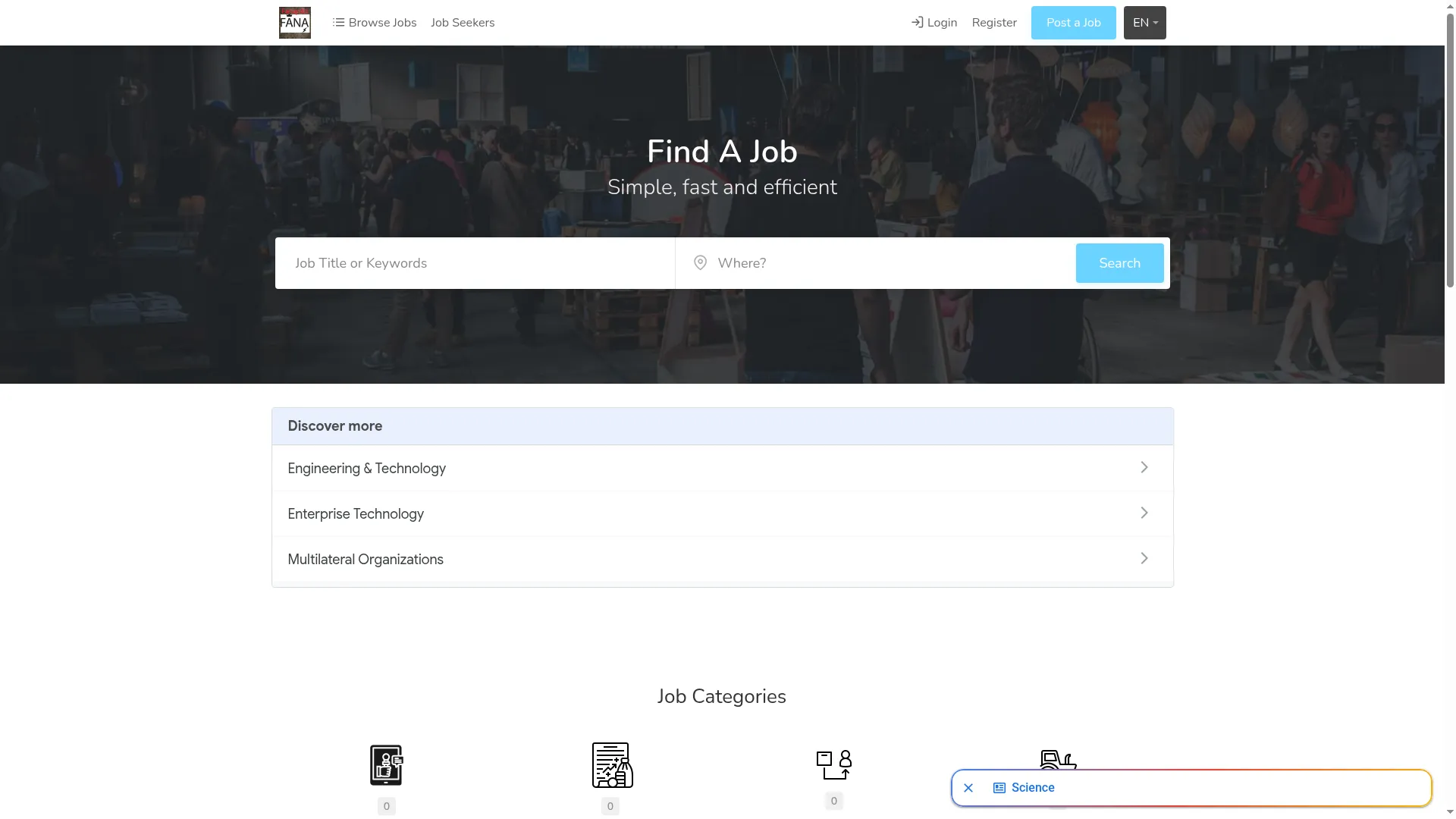Click count badge under person-box icon

[x=834, y=801]
